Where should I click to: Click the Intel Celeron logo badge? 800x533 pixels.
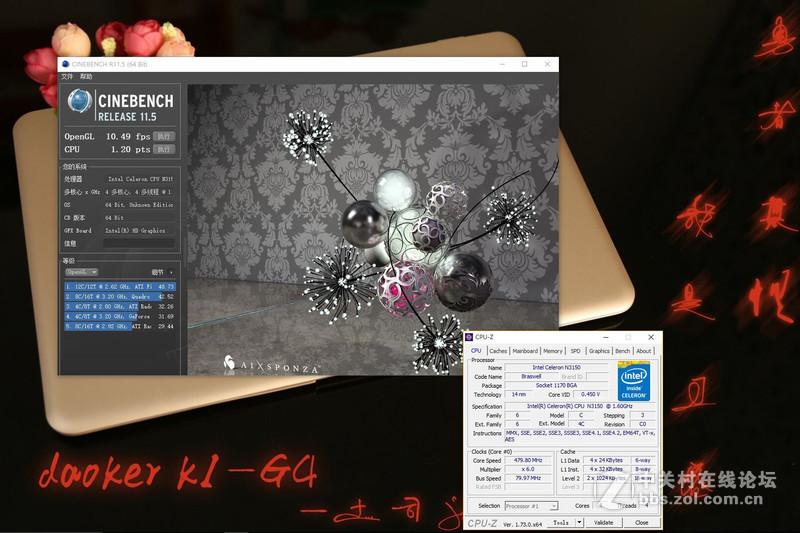click(x=634, y=383)
